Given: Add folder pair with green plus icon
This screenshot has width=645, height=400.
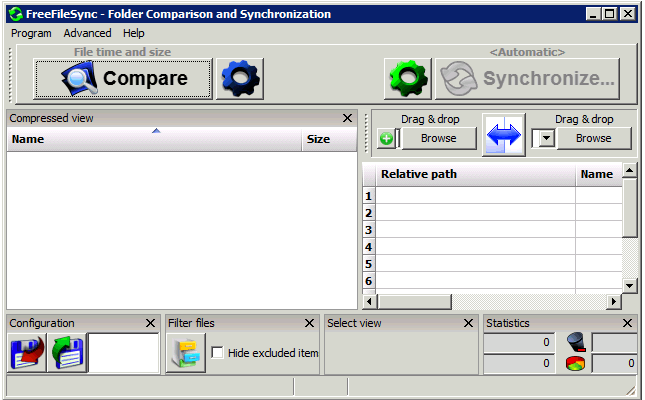Looking at the screenshot, I should click(386, 139).
